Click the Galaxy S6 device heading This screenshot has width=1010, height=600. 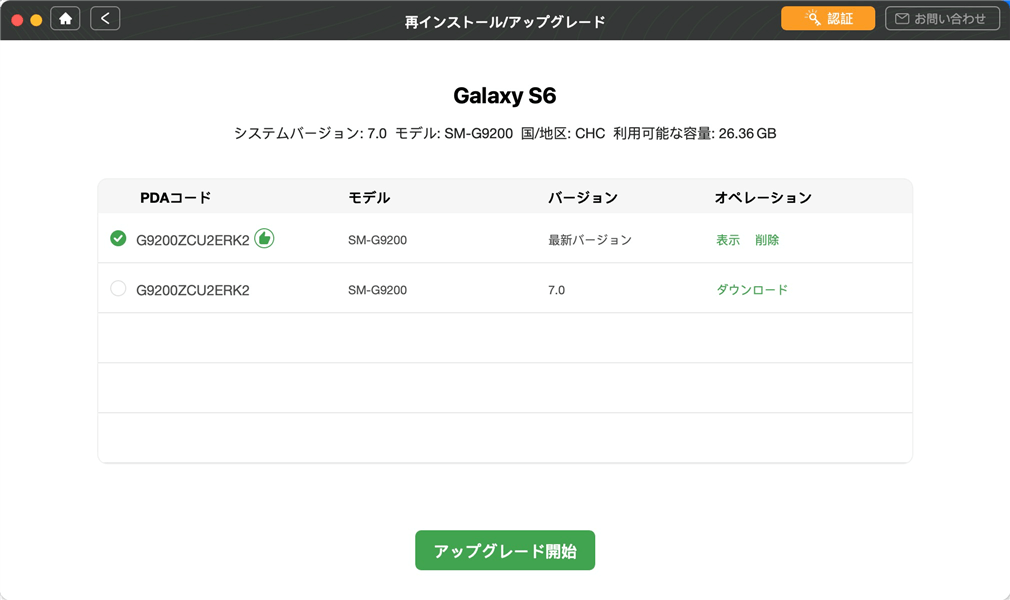[x=505, y=96]
